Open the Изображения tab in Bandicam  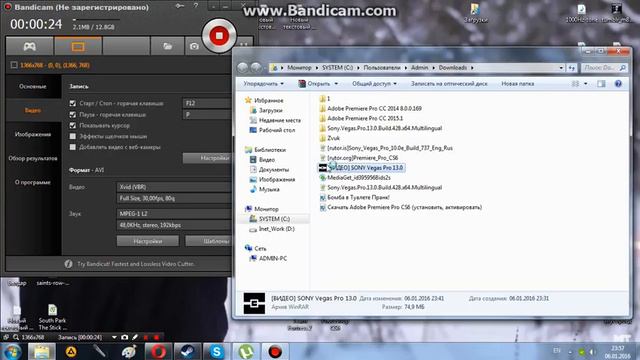point(33,134)
